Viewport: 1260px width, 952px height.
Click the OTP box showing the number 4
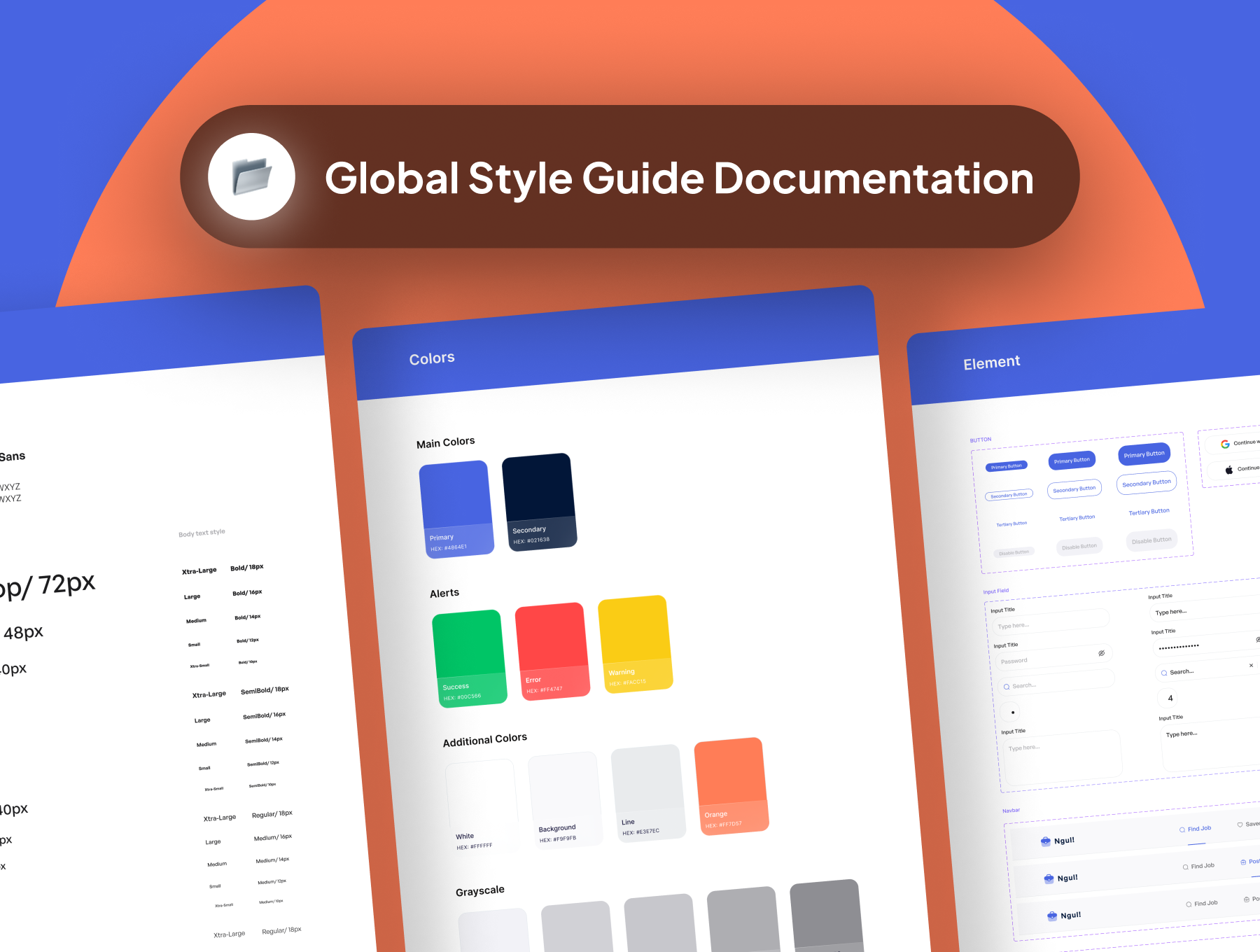click(x=1170, y=698)
